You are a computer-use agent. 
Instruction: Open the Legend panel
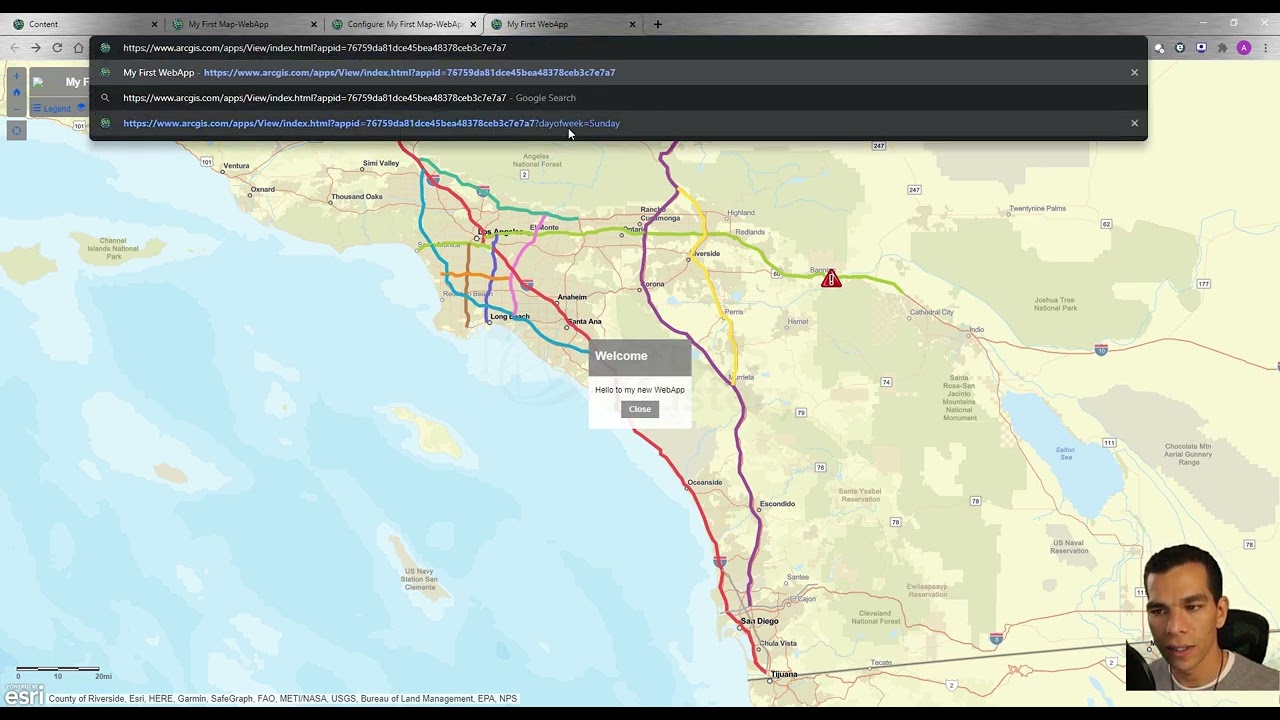click(x=51, y=108)
